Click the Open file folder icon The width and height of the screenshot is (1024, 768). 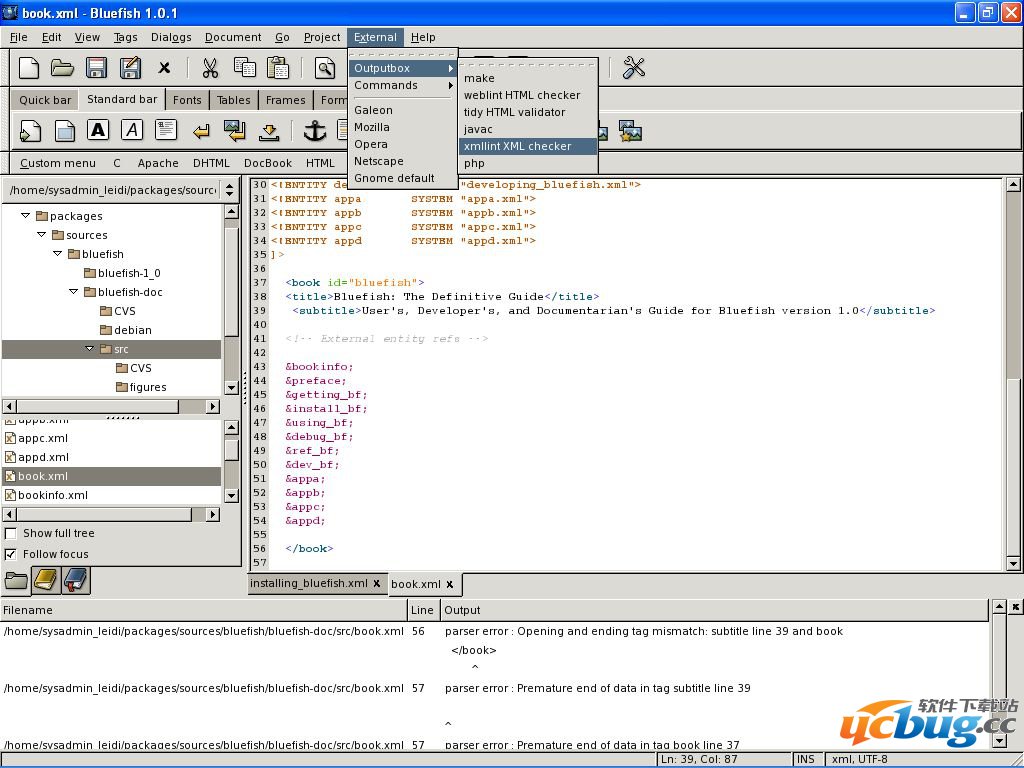coord(63,68)
